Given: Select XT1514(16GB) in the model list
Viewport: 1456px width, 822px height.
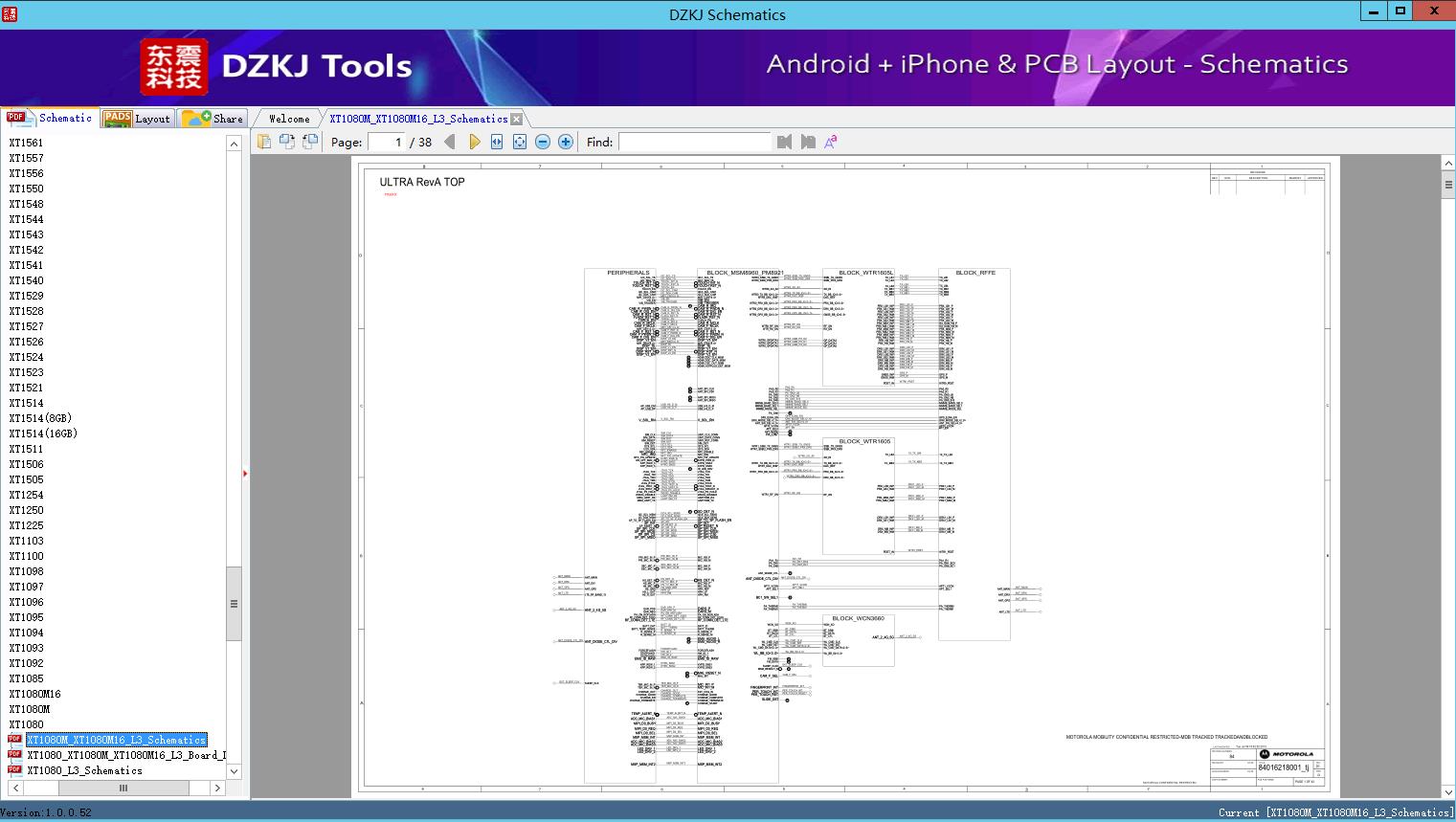Looking at the screenshot, I should [x=43, y=433].
